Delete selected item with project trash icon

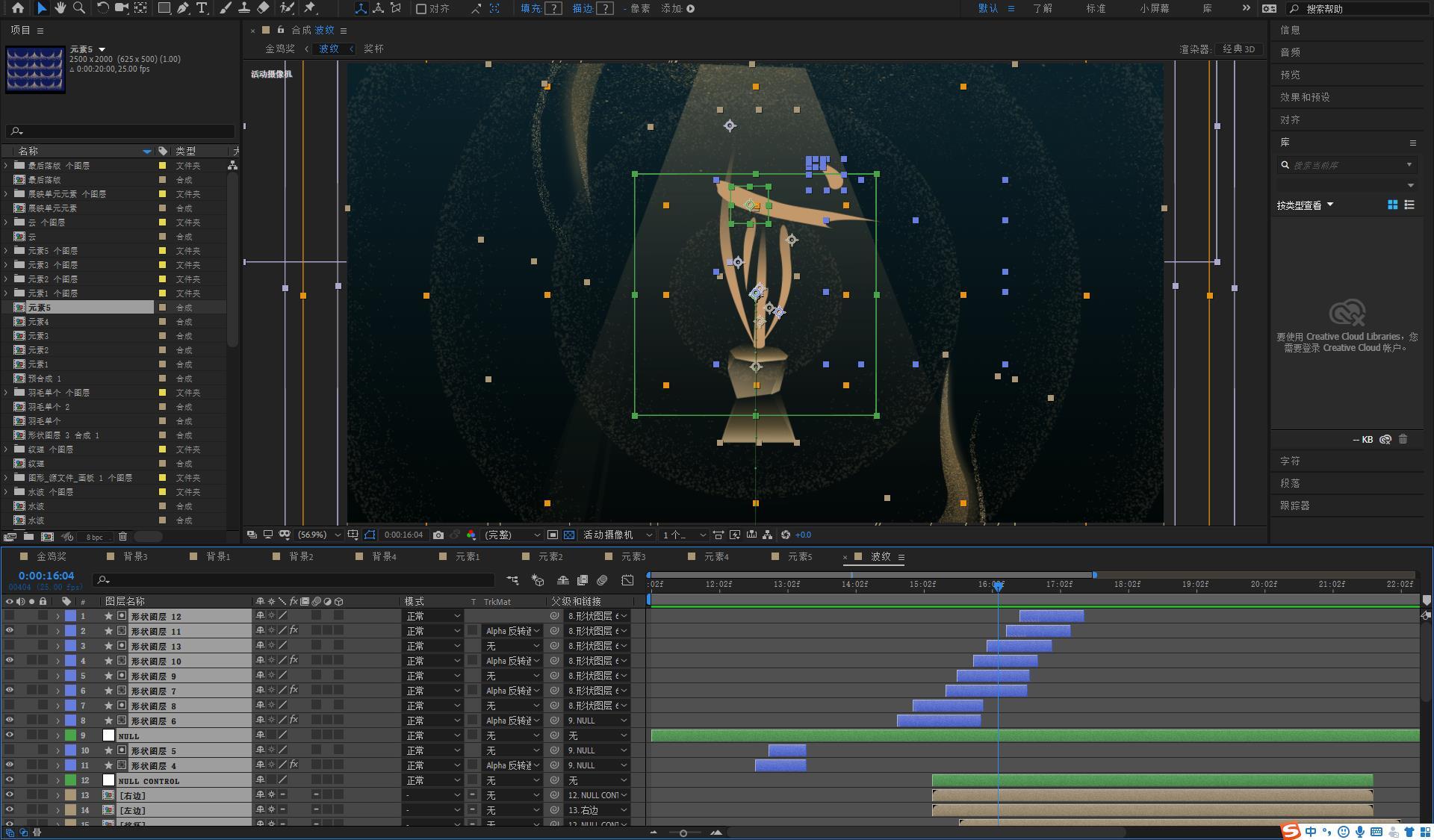point(123,536)
